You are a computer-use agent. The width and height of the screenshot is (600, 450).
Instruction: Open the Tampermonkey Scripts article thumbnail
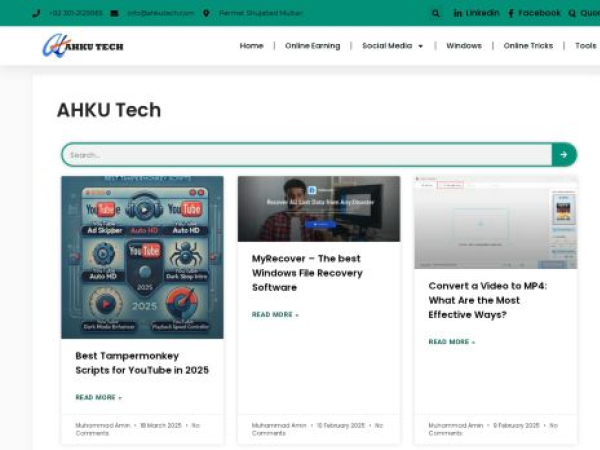142,257
